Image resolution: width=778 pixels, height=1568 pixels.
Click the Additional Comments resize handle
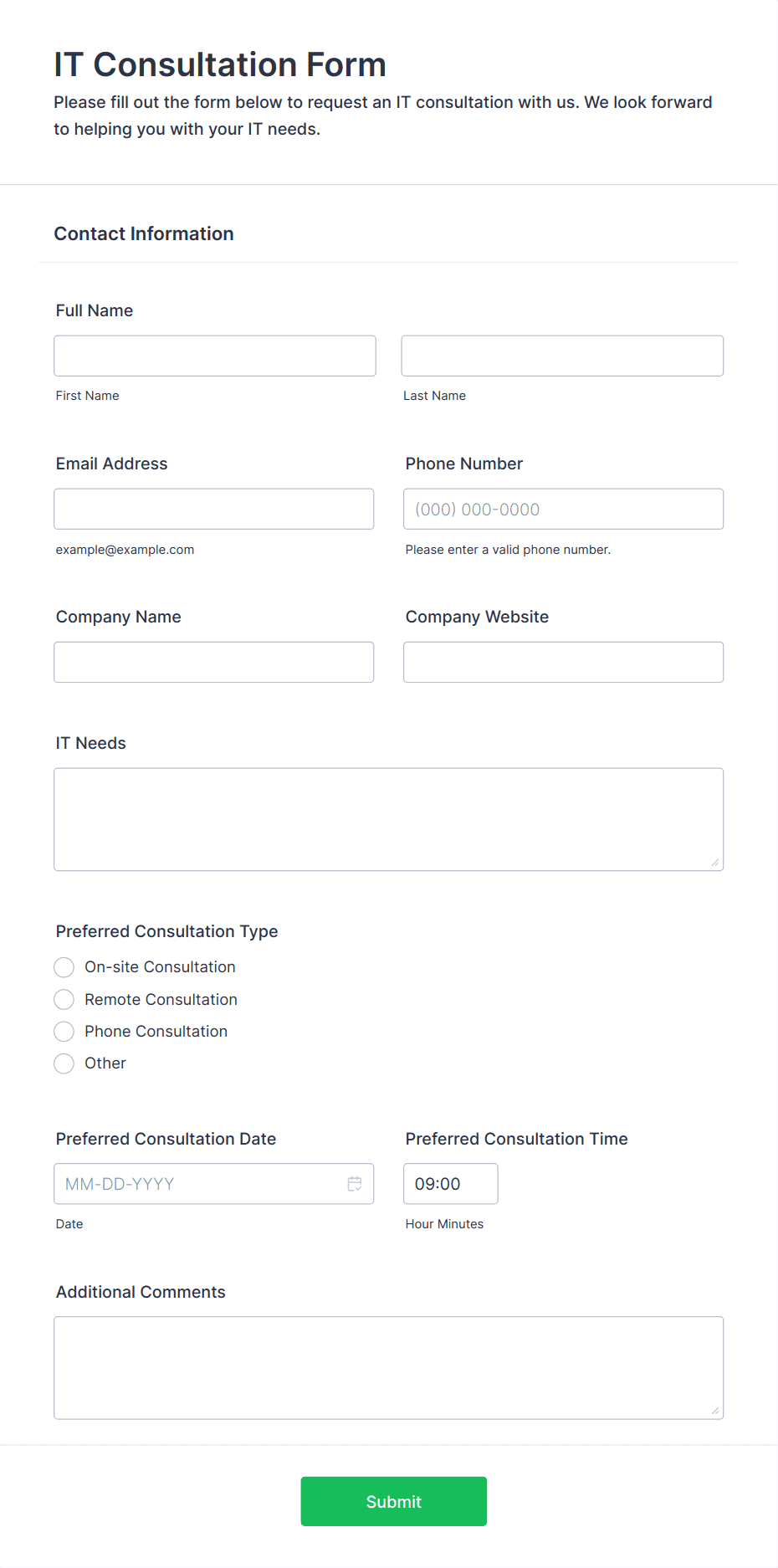pos(716,1411)
